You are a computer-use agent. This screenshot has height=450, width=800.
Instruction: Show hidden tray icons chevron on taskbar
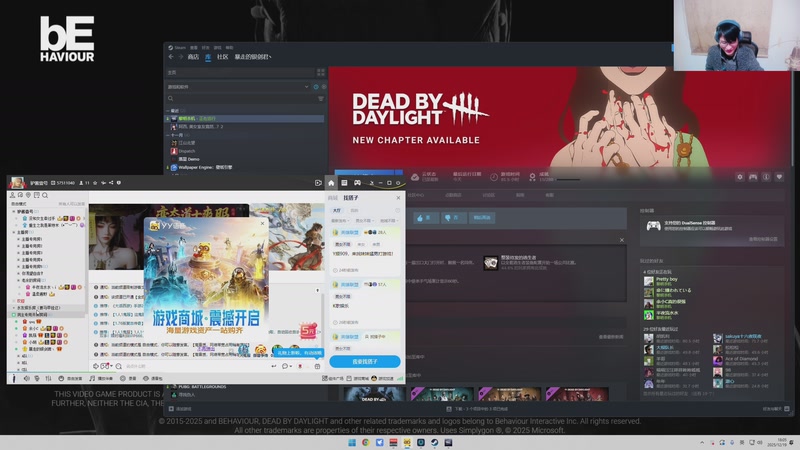coord(702,442)
